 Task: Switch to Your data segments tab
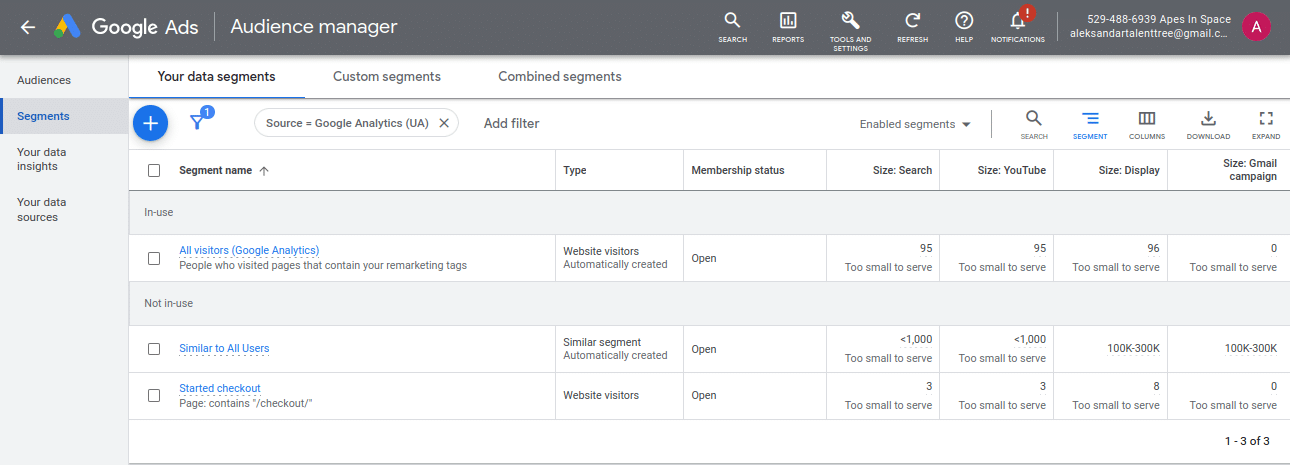coord(217,76)
